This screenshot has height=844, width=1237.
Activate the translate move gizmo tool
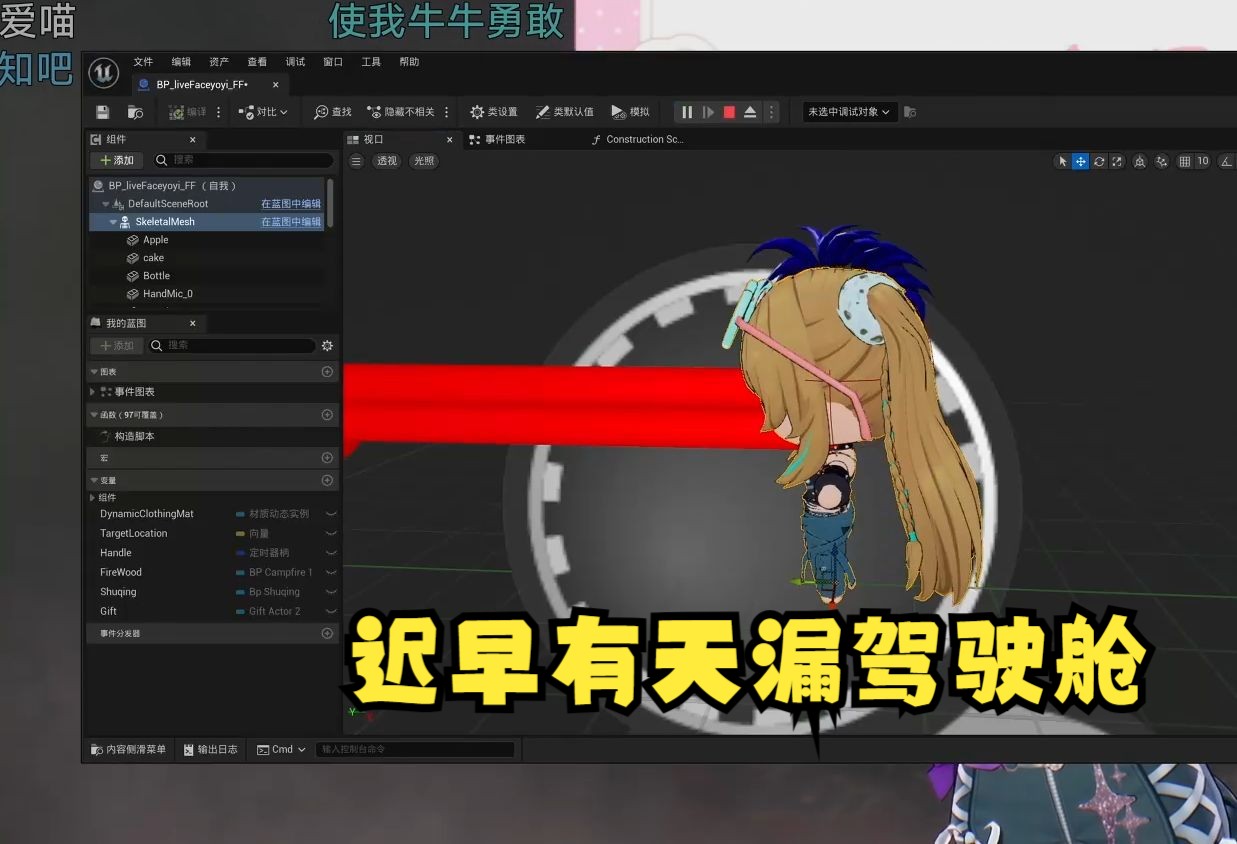(x=1081, y=161)
